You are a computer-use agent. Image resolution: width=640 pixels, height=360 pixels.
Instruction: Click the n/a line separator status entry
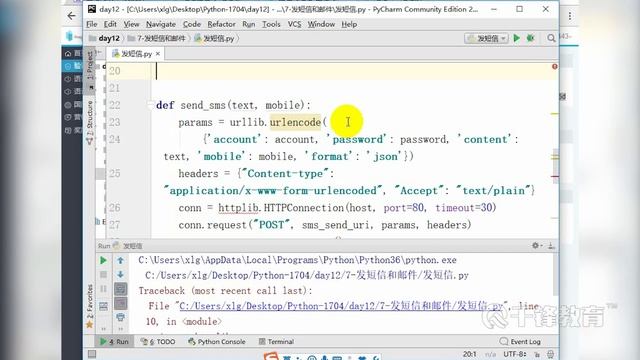(490, 354)
